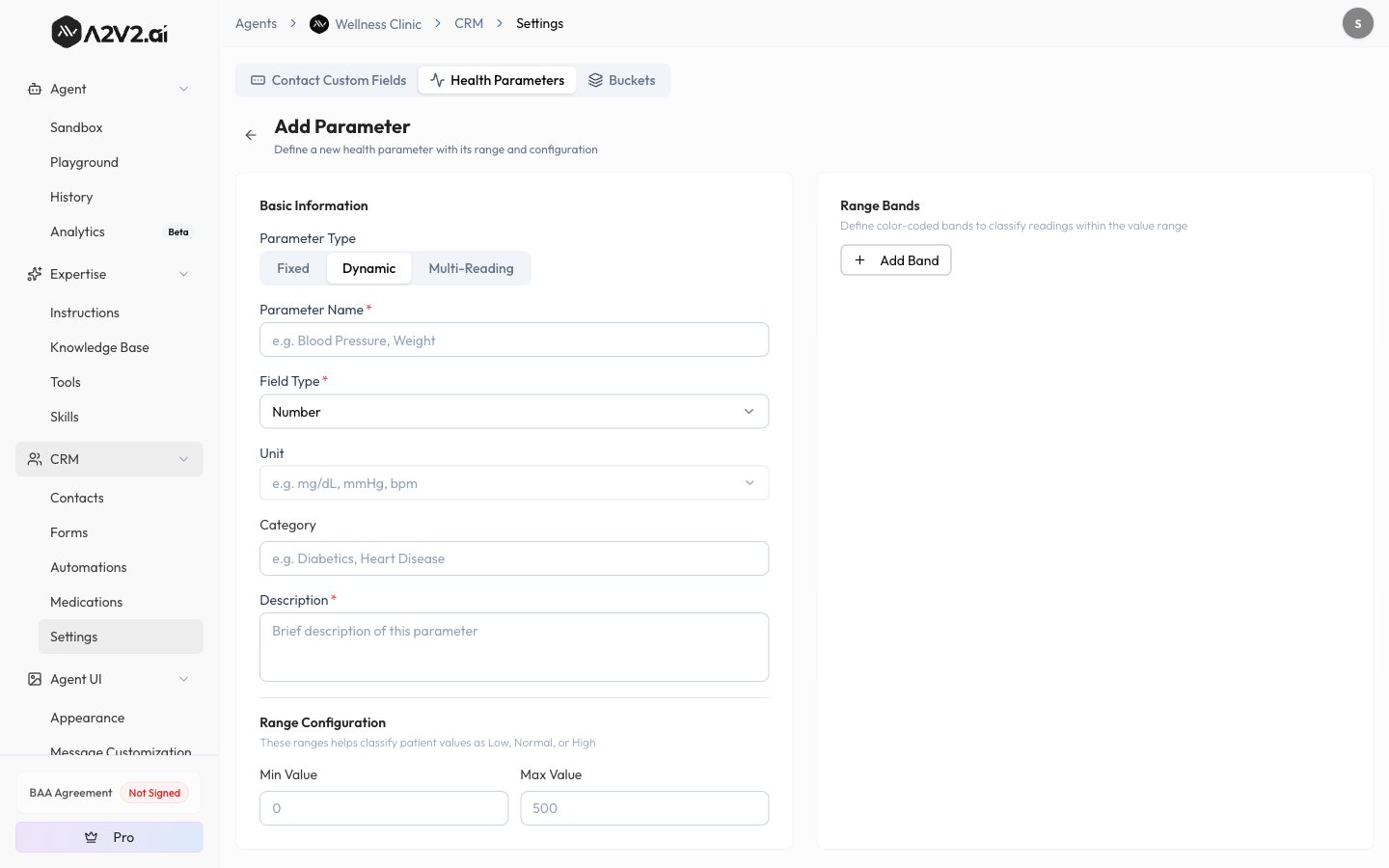Click the back arrow beside Add Parameter
This screenshot has width=1389, height=868.
point(251,135)
